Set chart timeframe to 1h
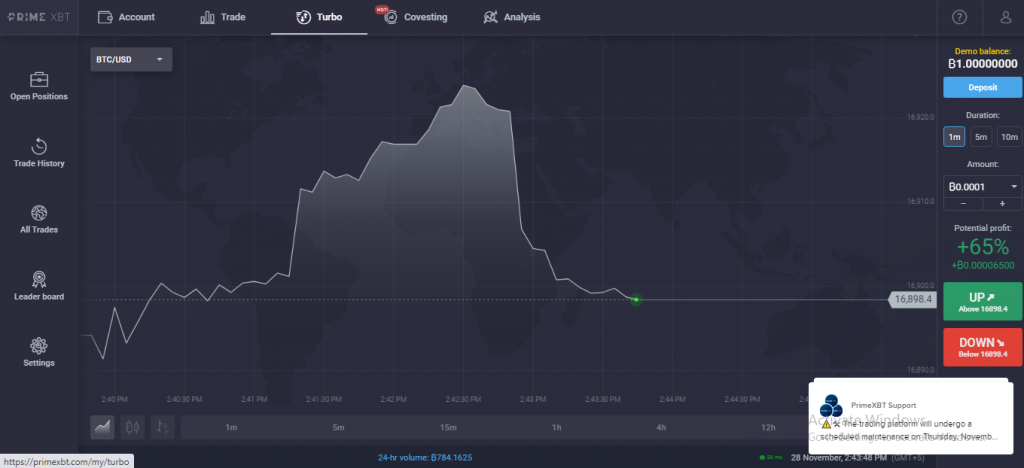Viewport: 1024px width, 468px height. (556, 428)
